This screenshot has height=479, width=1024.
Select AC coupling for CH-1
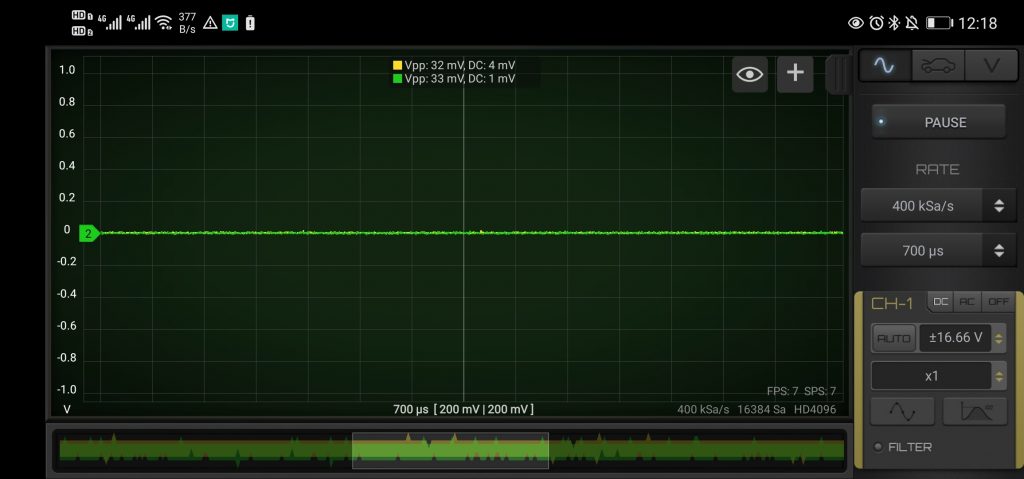pyautogui.click(x=967, y=302)
